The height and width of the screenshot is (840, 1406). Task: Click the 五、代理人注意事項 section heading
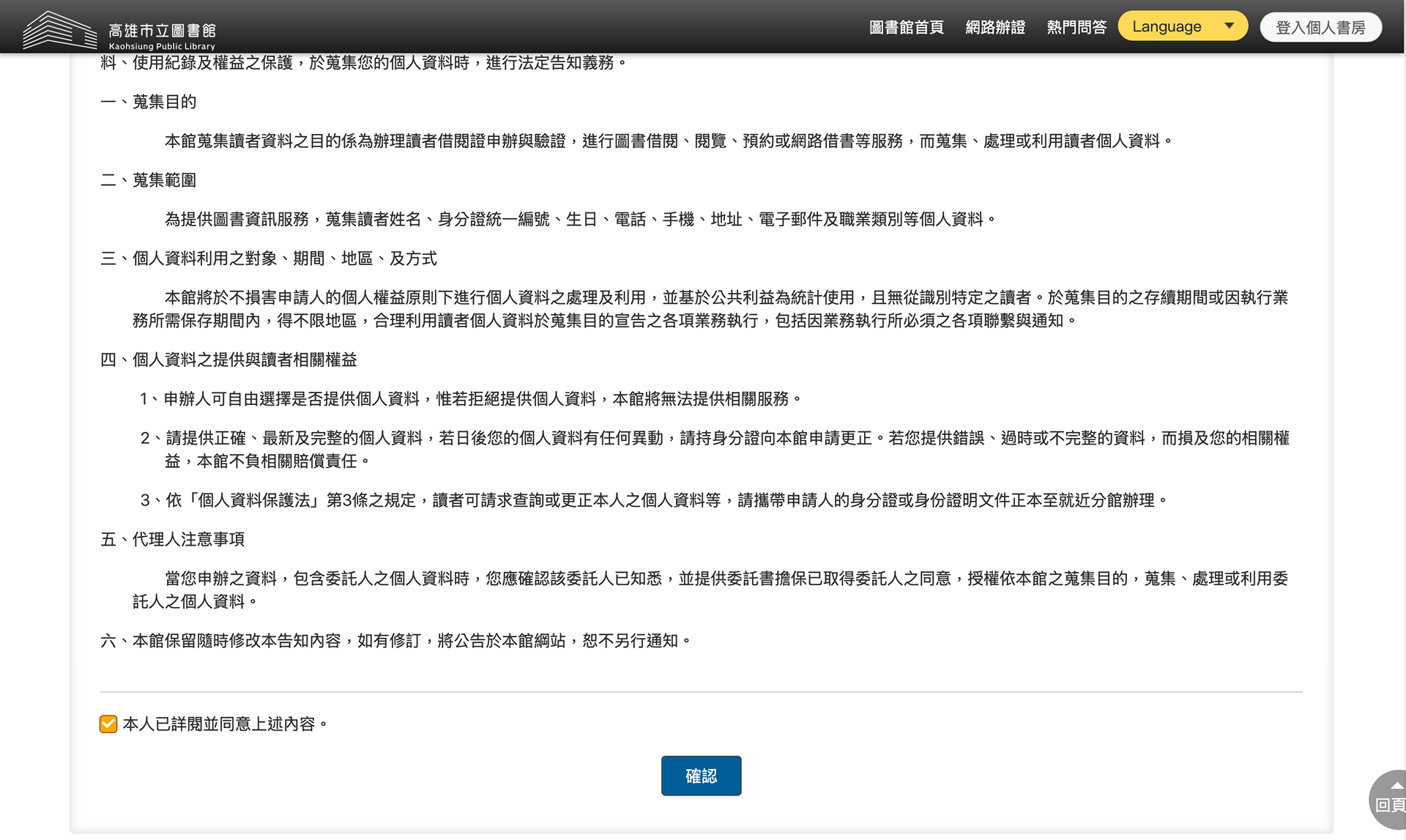click(172, 539)
